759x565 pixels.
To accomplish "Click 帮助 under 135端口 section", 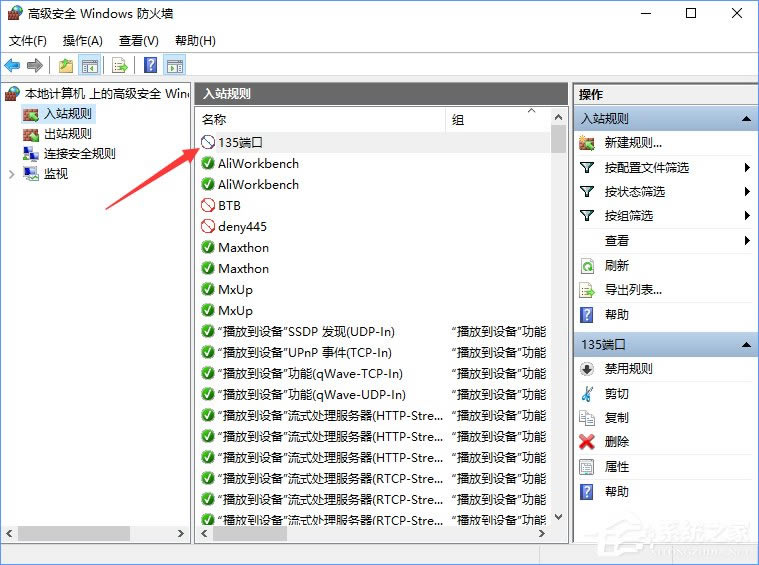I will click(616, 492).
